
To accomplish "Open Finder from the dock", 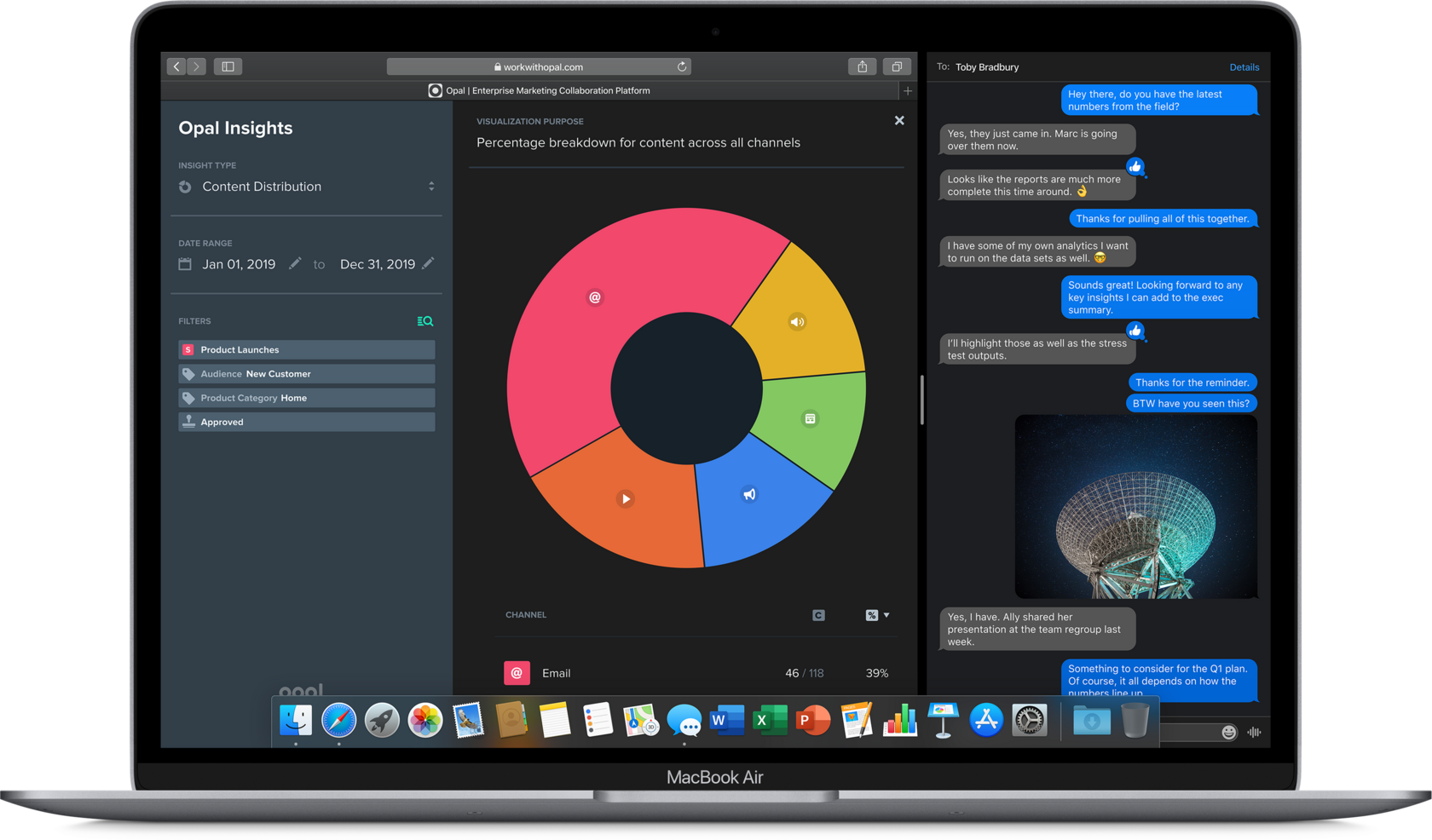I will [296, 721].
